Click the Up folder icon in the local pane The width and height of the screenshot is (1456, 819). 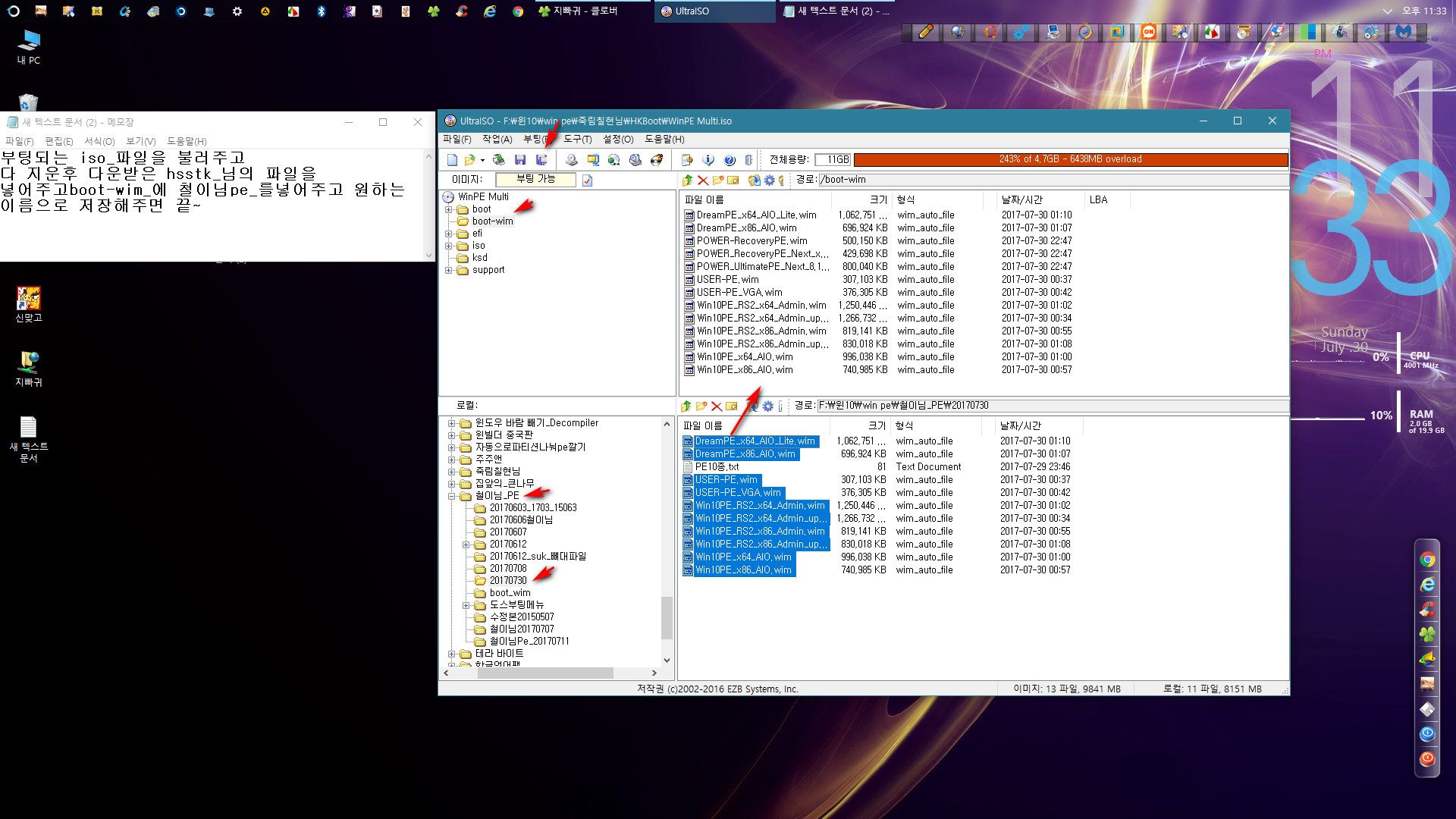tap(686, 406)
